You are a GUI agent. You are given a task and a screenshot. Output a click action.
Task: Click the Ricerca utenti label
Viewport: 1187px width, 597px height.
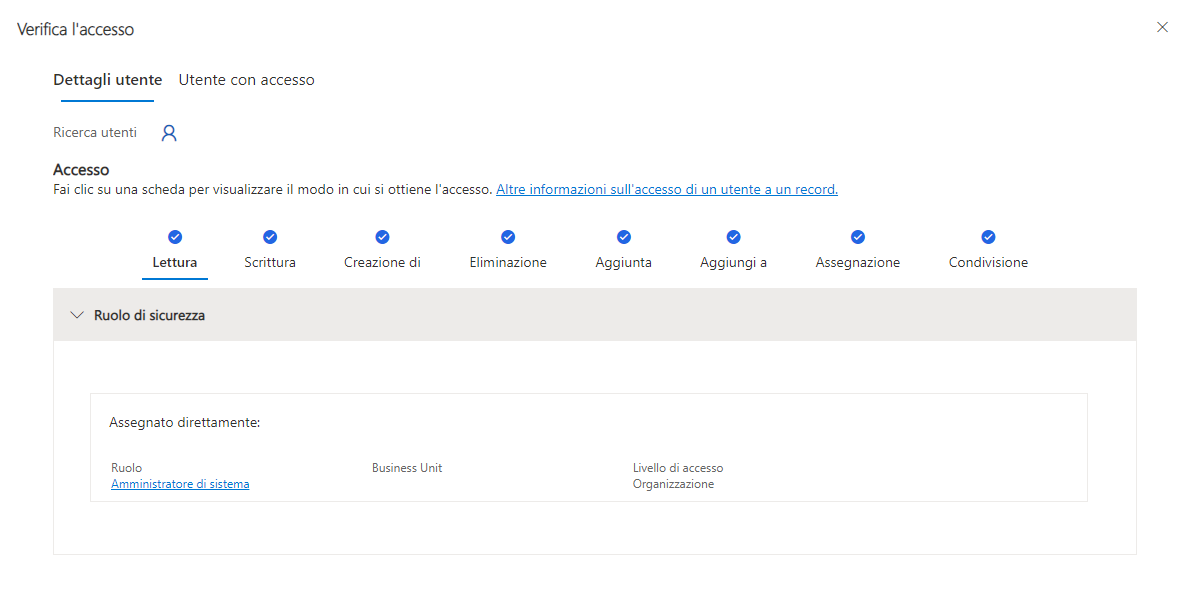click(x=95, y=132)
